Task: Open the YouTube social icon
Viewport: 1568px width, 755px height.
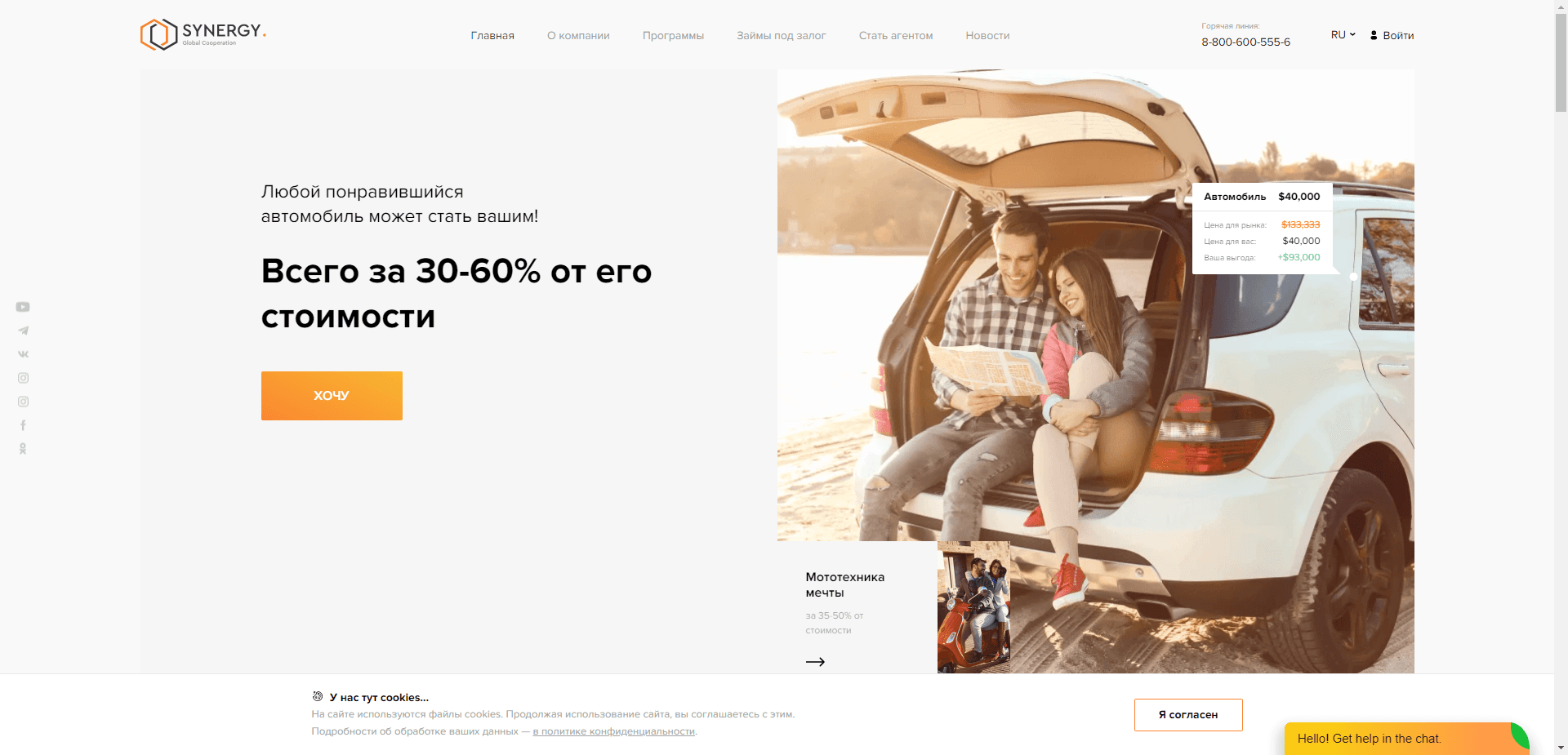Action: pos(23,307)
